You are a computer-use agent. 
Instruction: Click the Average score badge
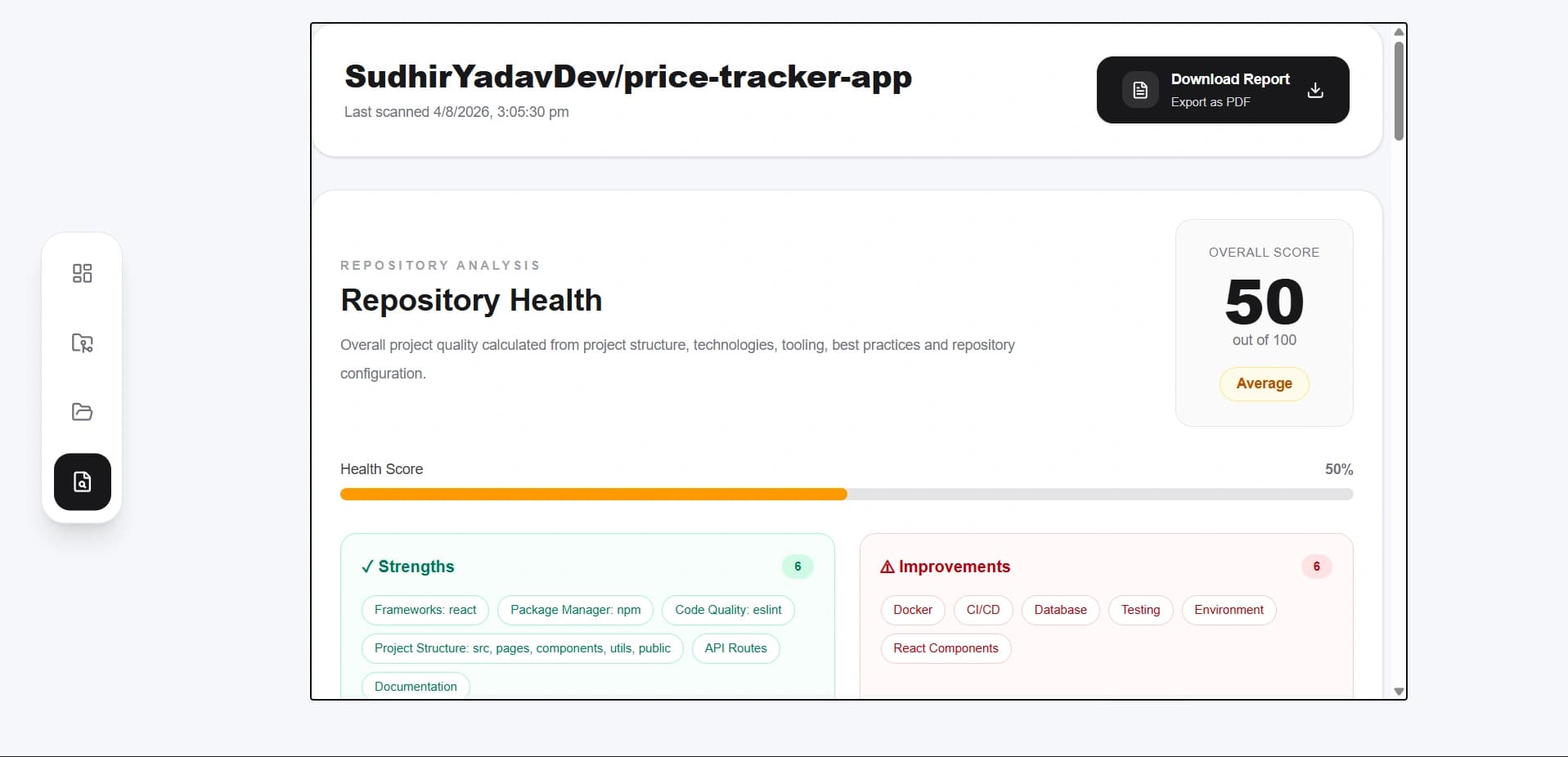pyautogui.click(x=1264, y=383)
